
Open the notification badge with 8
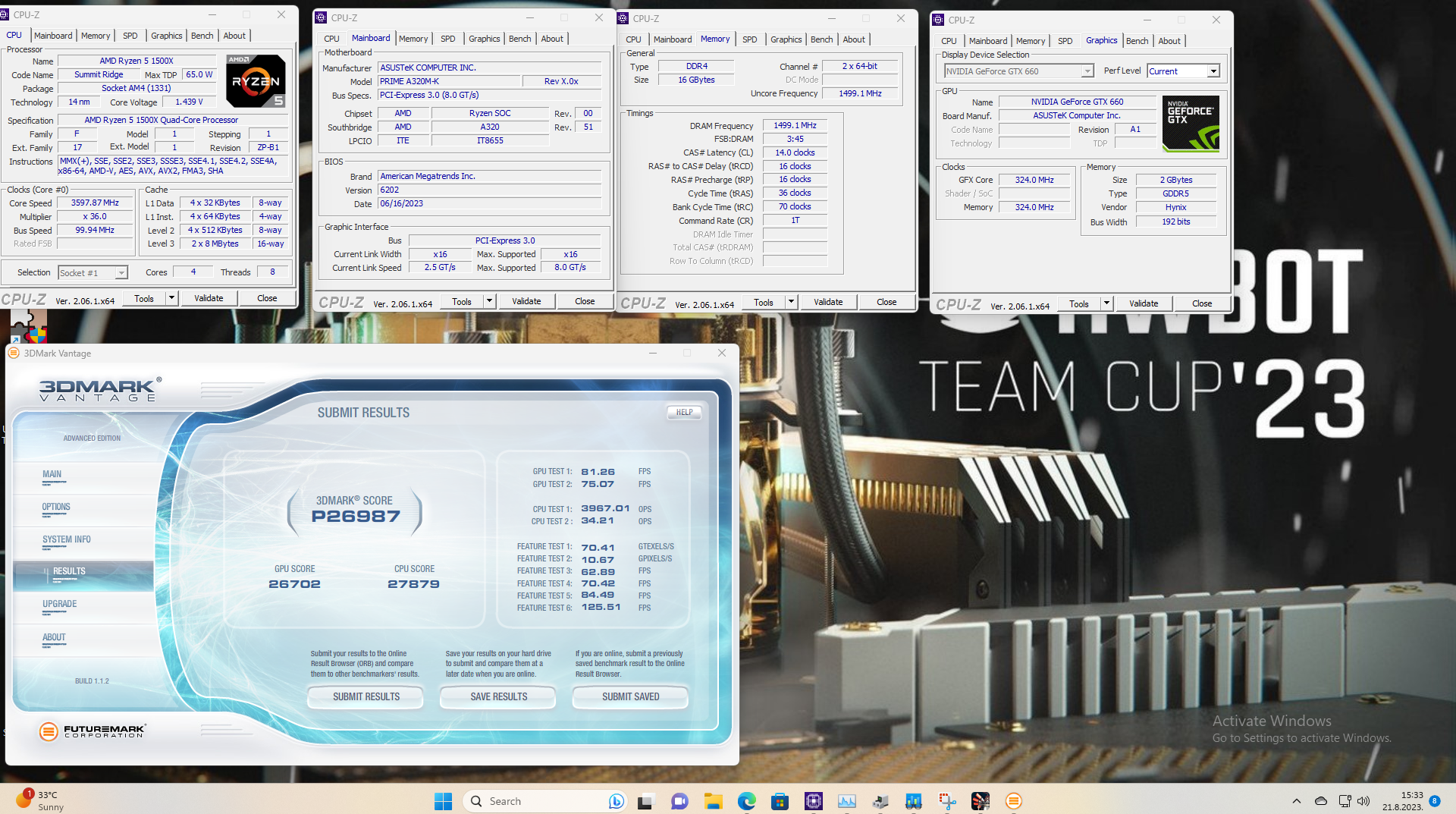1435,801
